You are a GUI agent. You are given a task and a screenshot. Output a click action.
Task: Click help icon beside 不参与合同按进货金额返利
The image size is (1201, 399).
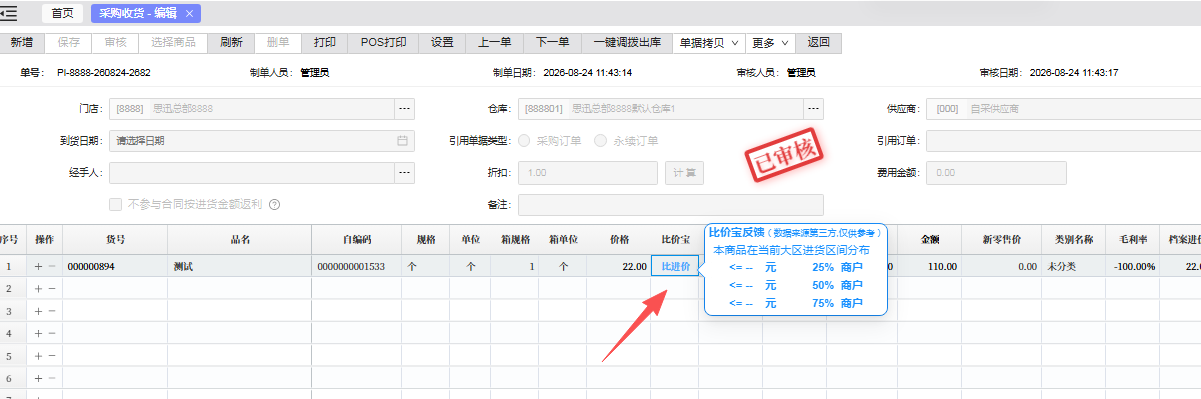[x=273, y=204]
